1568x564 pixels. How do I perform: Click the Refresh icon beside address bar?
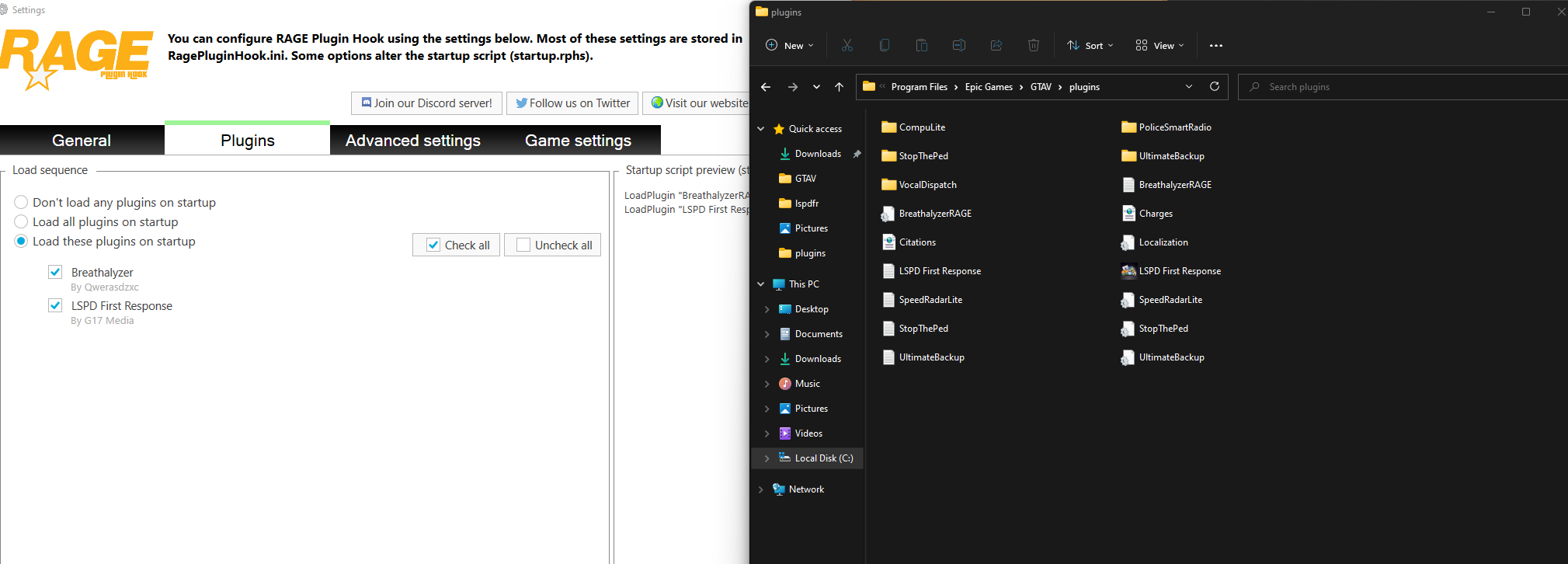(1214, 87)
